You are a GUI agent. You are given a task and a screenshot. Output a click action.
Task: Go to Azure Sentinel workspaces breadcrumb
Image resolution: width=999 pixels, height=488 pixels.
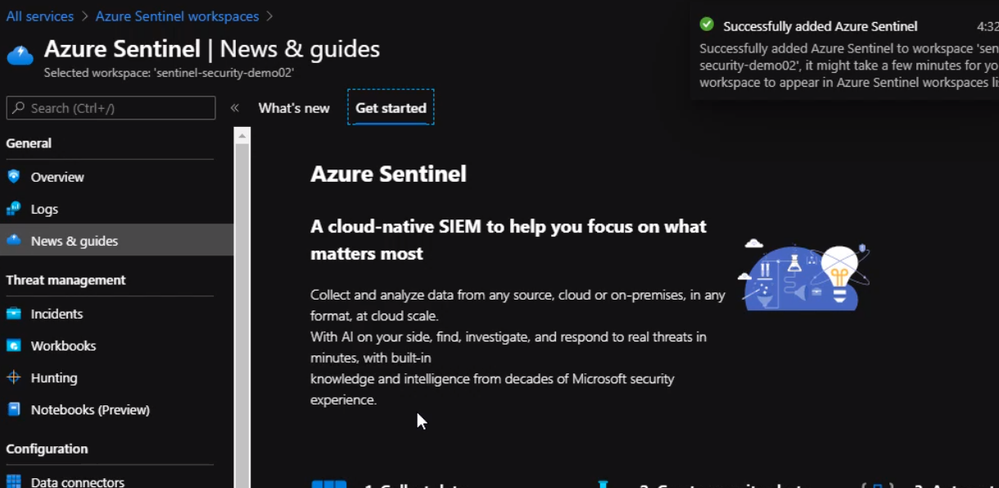point(177,17)
